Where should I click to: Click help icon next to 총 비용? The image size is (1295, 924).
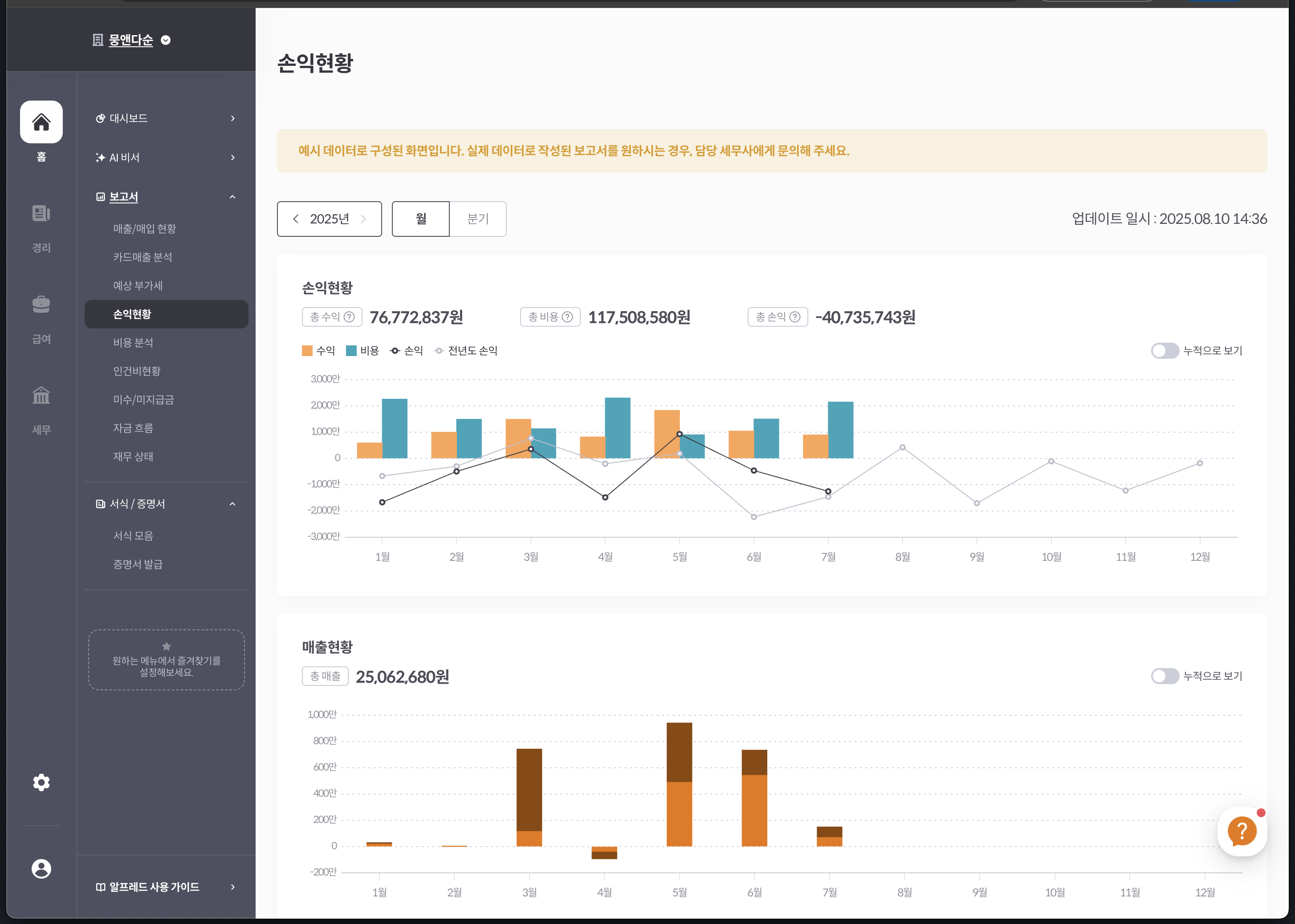pyautogui.click(x=567, y=317)
